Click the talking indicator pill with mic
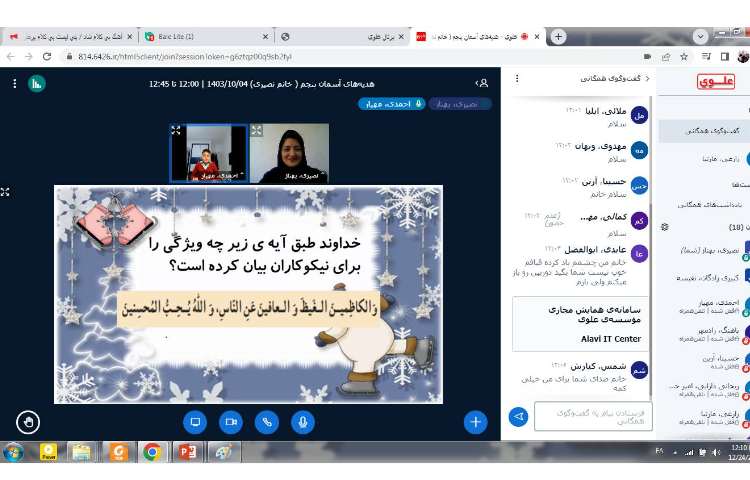This screenshot has width=750, height=480. (392, 104)
